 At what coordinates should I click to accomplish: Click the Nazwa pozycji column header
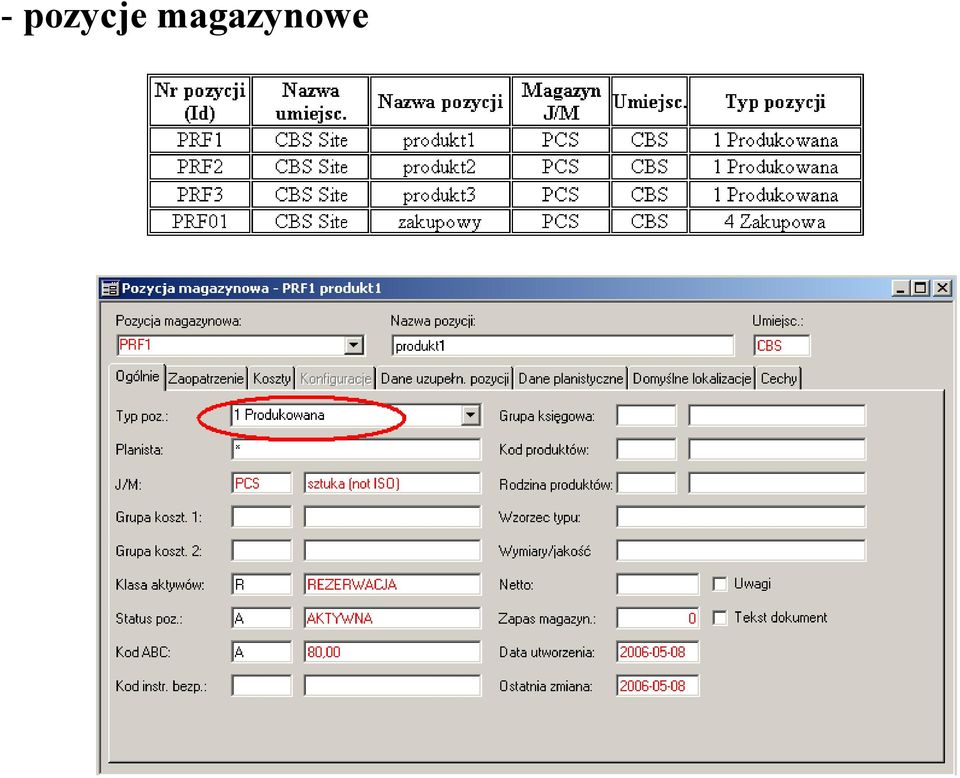[x=440, y=102]
